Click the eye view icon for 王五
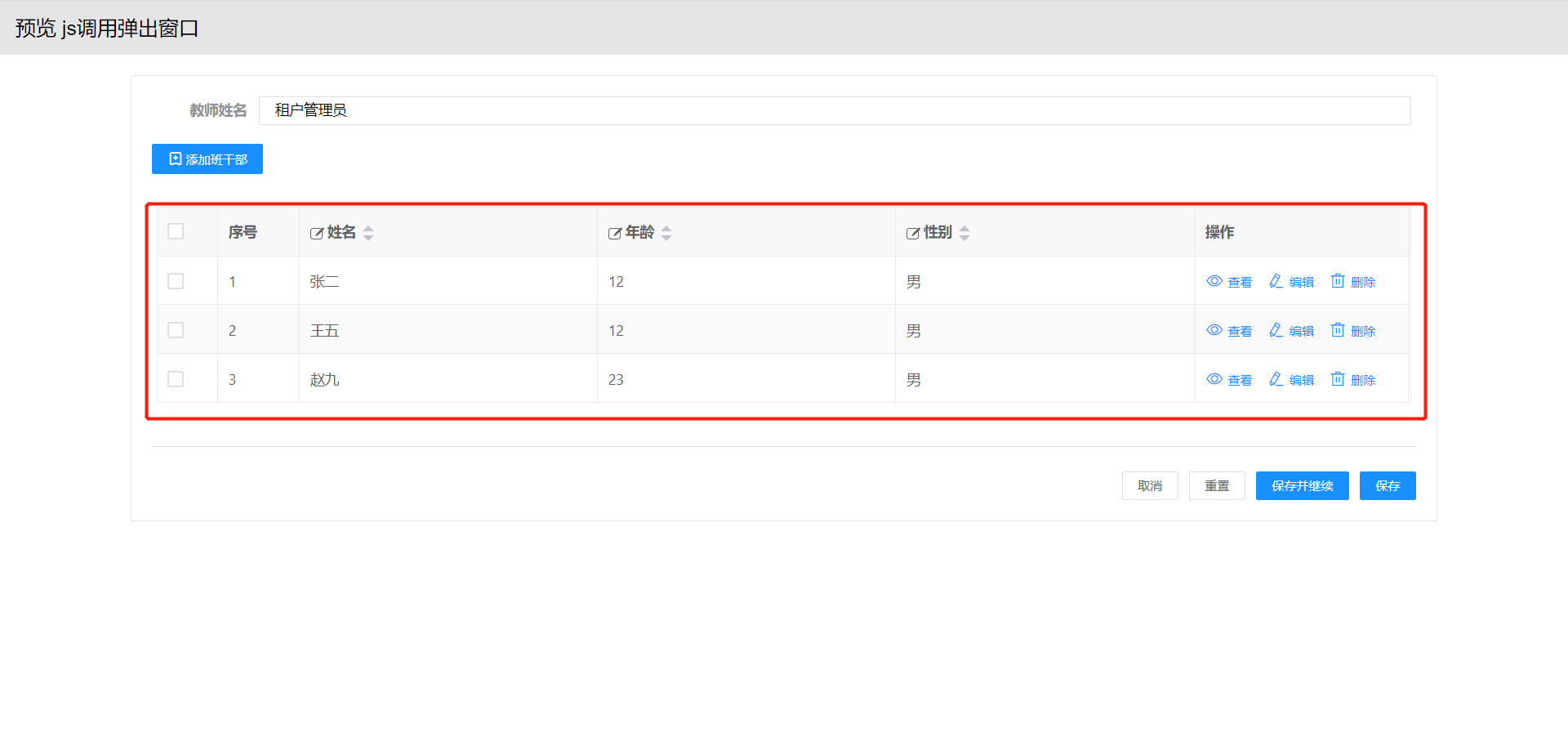 pos(1214,330)
